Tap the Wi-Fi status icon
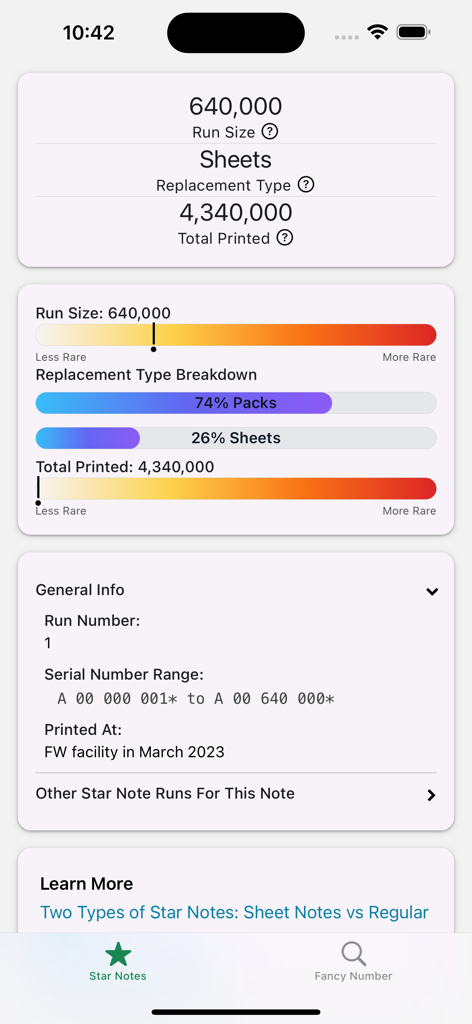This screenshot has width=472, height=1024. pos(377,32)
